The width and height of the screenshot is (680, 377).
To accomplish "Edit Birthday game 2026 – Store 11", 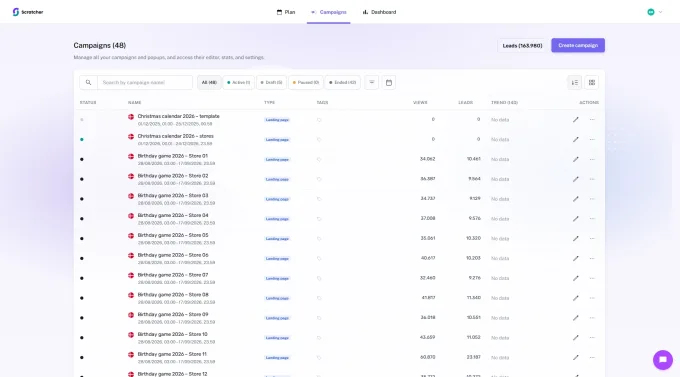I will (575, 357).
